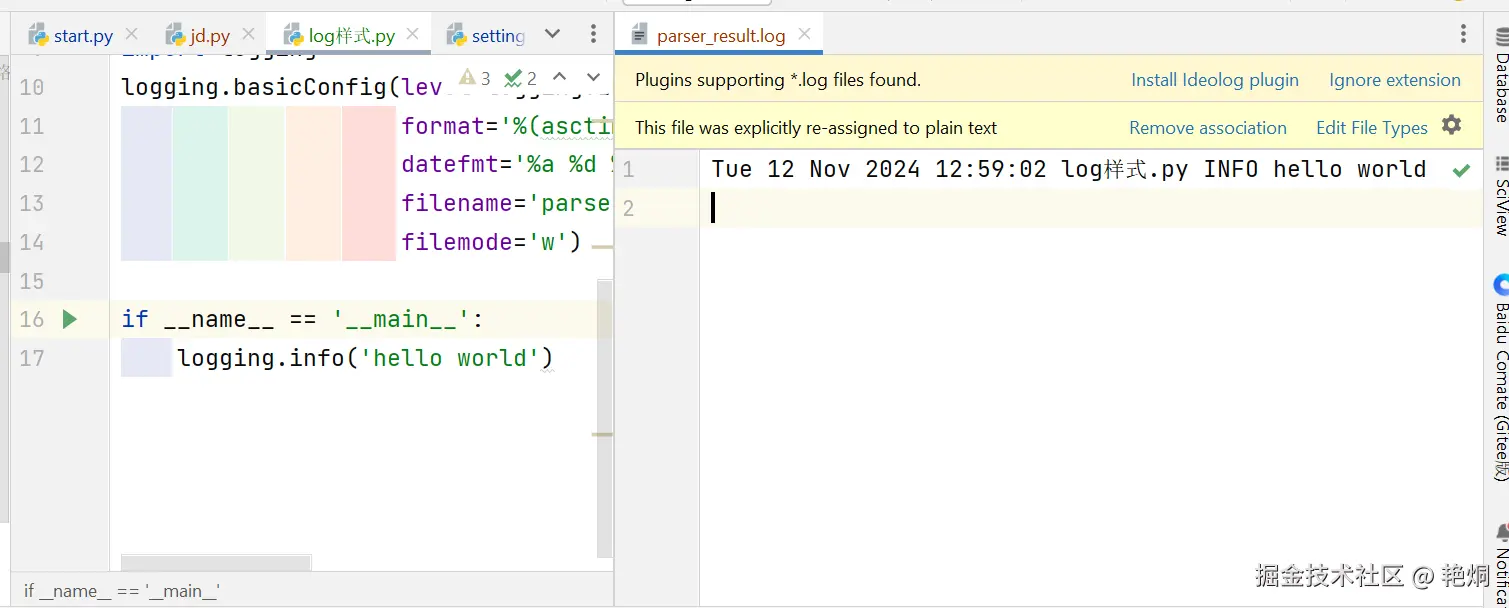Screen dimensions: 1509x608
Task: Open the gear settings in file type banner
Action: 1452,125
